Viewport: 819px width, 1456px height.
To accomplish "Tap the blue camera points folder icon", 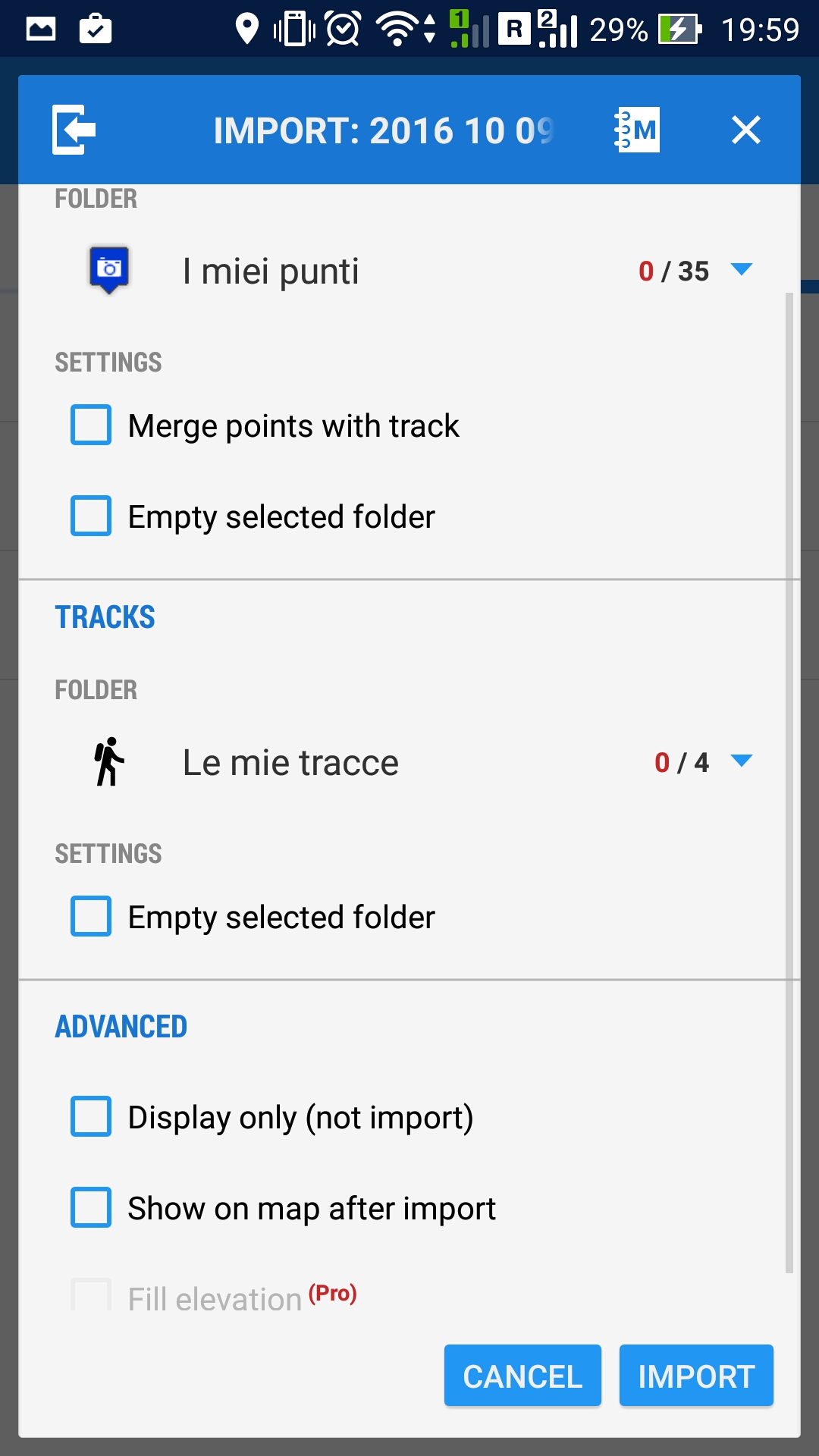I will point(109,269).
